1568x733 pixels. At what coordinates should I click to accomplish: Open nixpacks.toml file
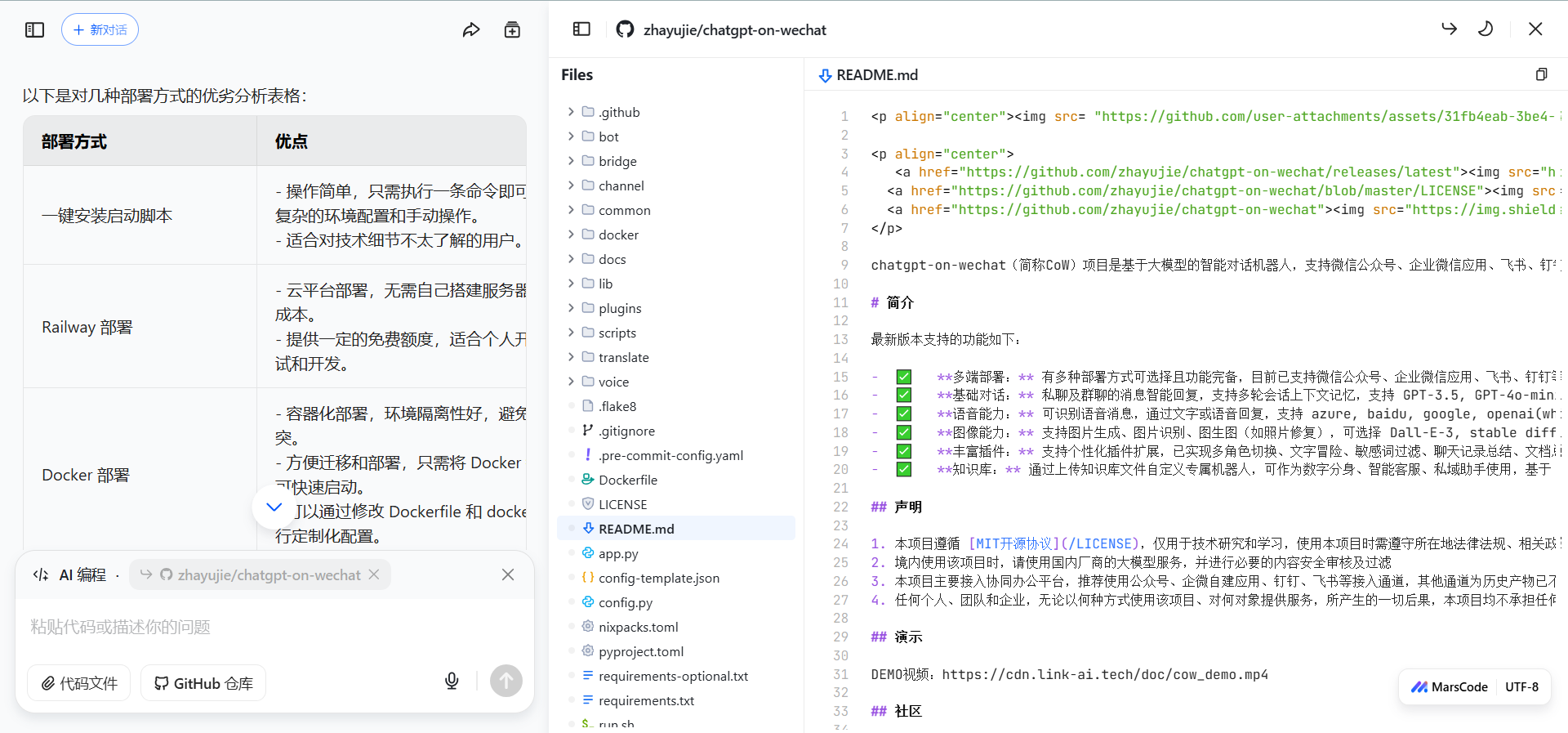(x=676, y=627)
